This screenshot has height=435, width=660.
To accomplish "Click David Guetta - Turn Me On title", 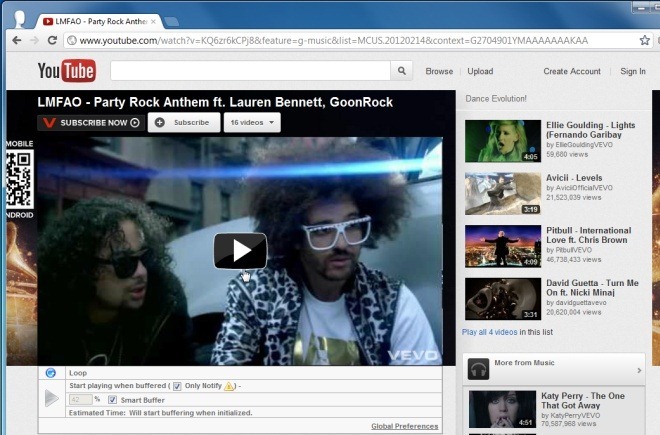I will [592, 288].
